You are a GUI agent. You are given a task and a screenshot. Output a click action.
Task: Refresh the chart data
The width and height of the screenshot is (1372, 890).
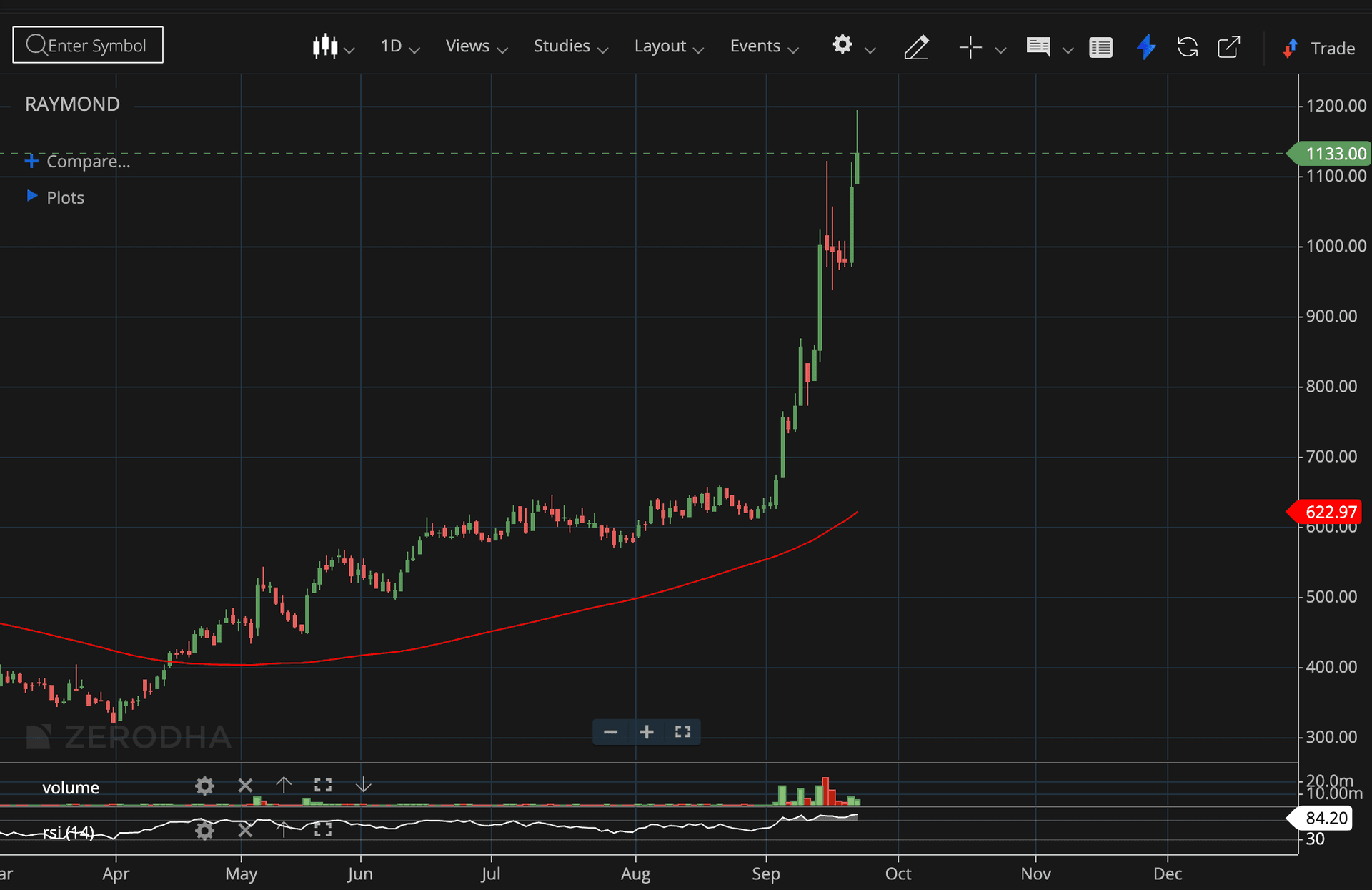pos(1188,47)
